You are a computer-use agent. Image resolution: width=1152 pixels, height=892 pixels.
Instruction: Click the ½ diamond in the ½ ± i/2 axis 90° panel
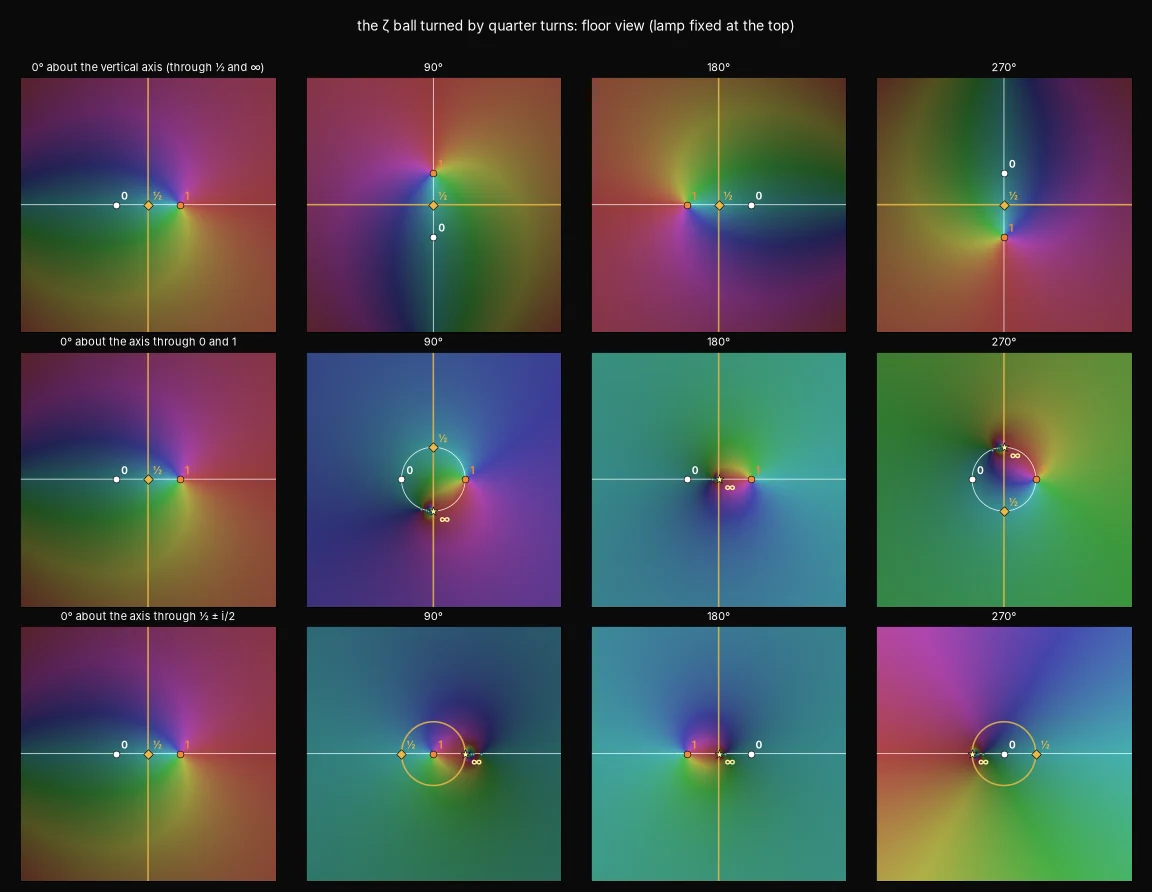pyautogui.click(x=401, y=754)
